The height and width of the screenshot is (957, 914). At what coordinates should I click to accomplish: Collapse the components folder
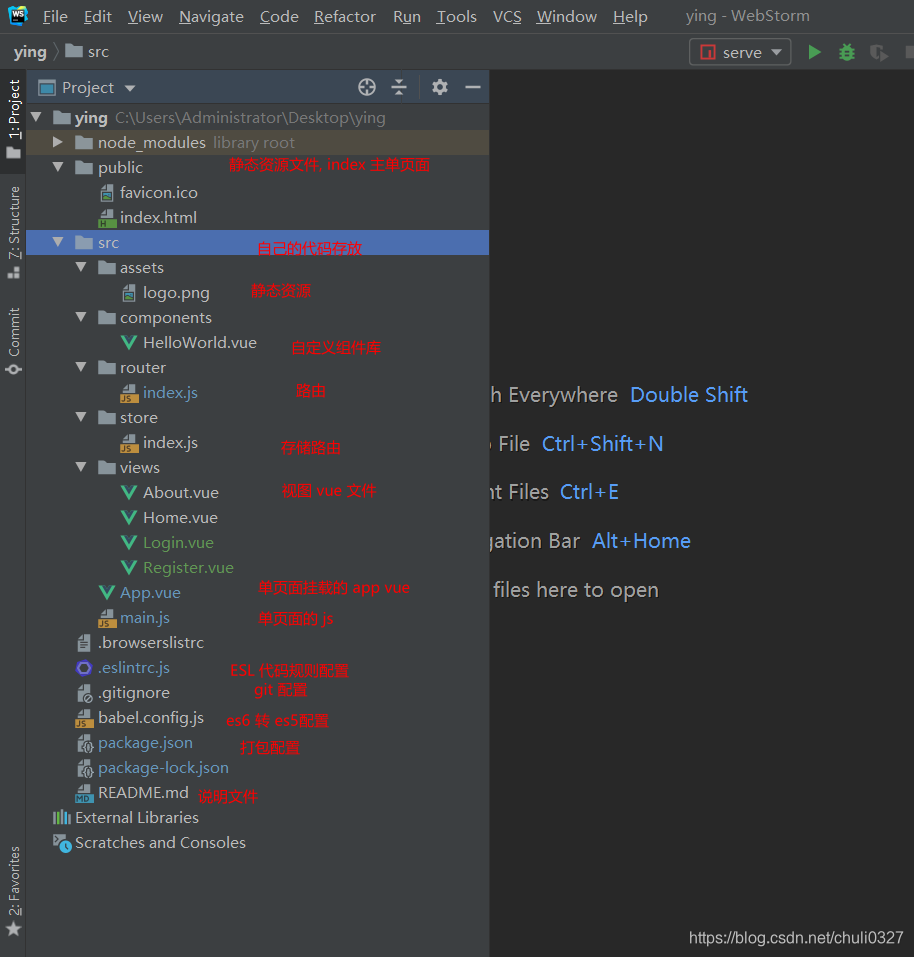(x=81, y=317)
